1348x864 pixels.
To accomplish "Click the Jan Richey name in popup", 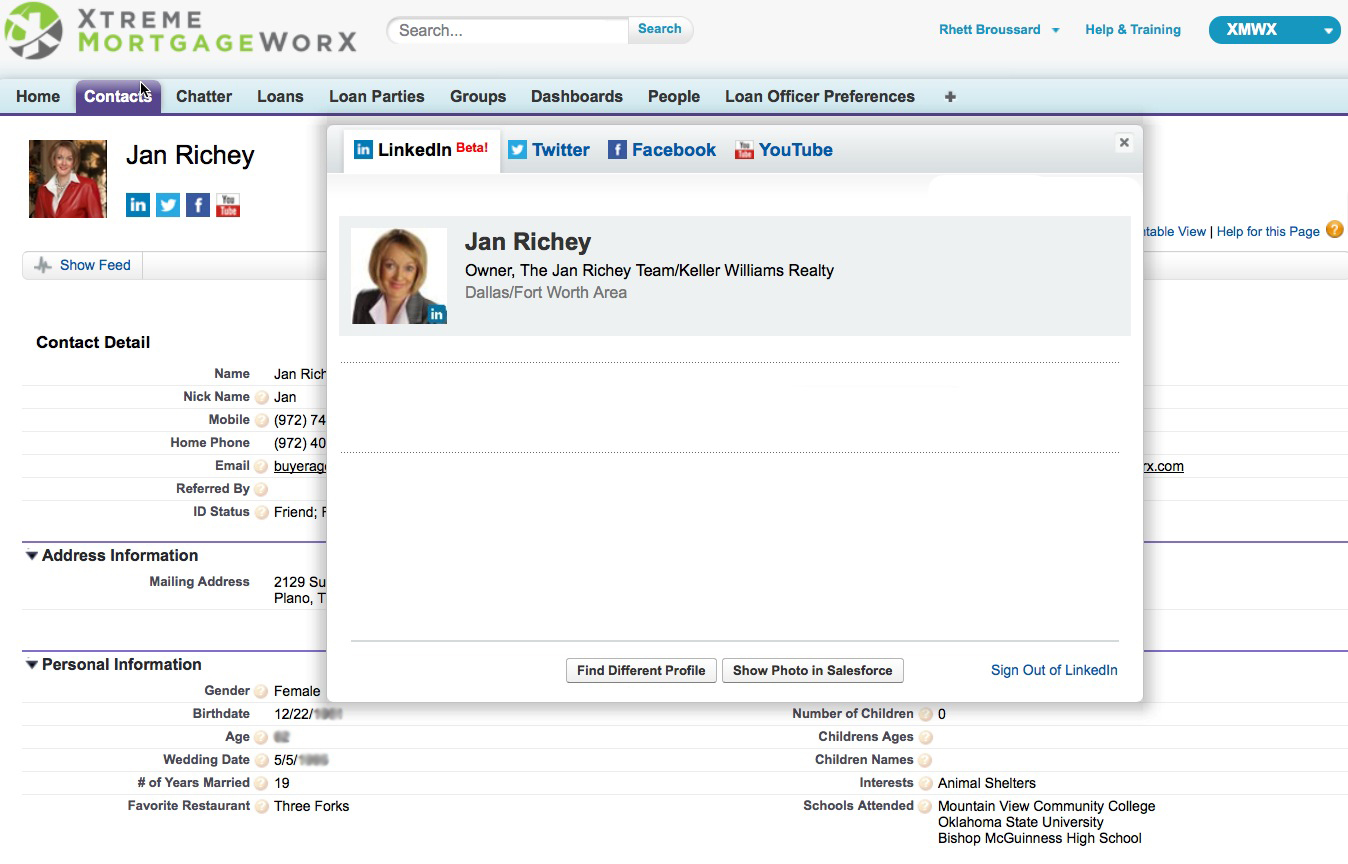I will pyautogui.click(x=528, y=242).
